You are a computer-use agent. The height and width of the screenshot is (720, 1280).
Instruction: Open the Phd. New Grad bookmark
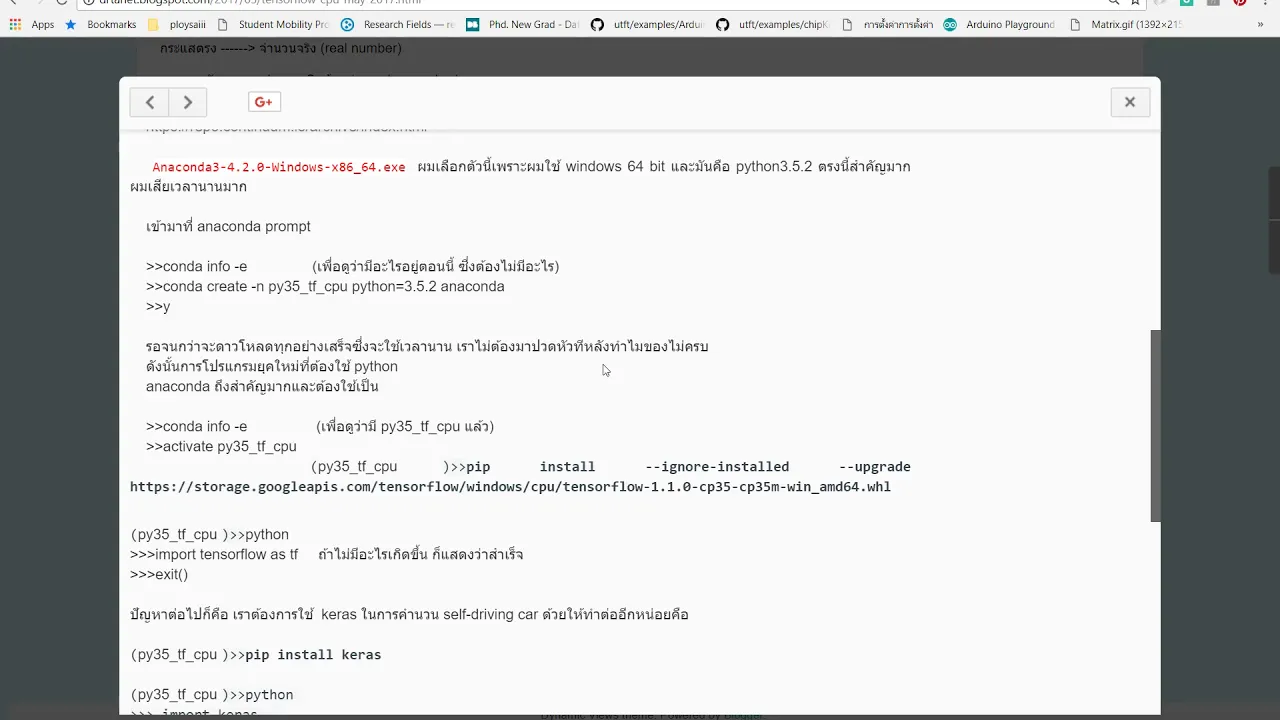522,24
